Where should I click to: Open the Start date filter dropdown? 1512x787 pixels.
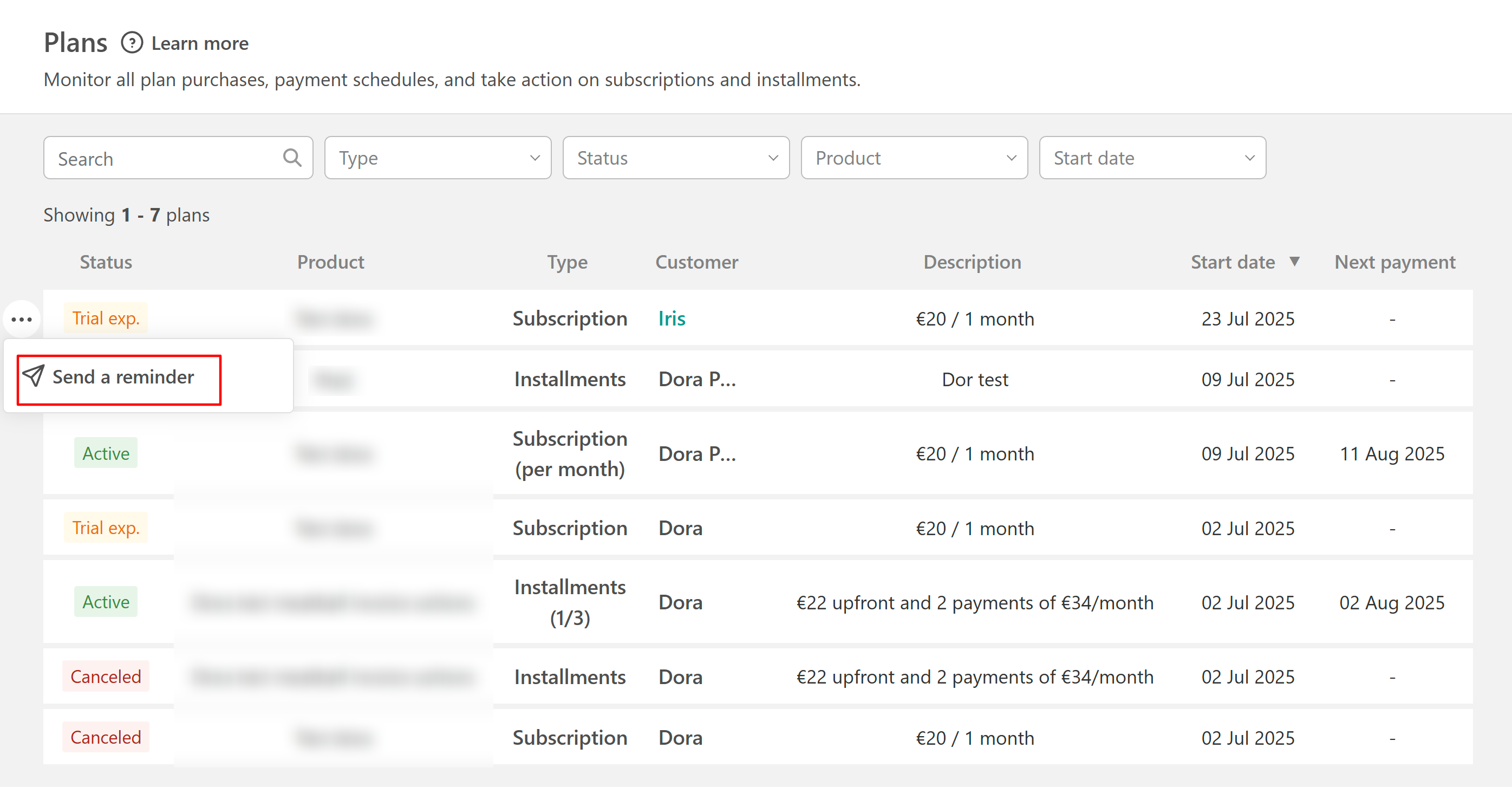[1152, 158]
